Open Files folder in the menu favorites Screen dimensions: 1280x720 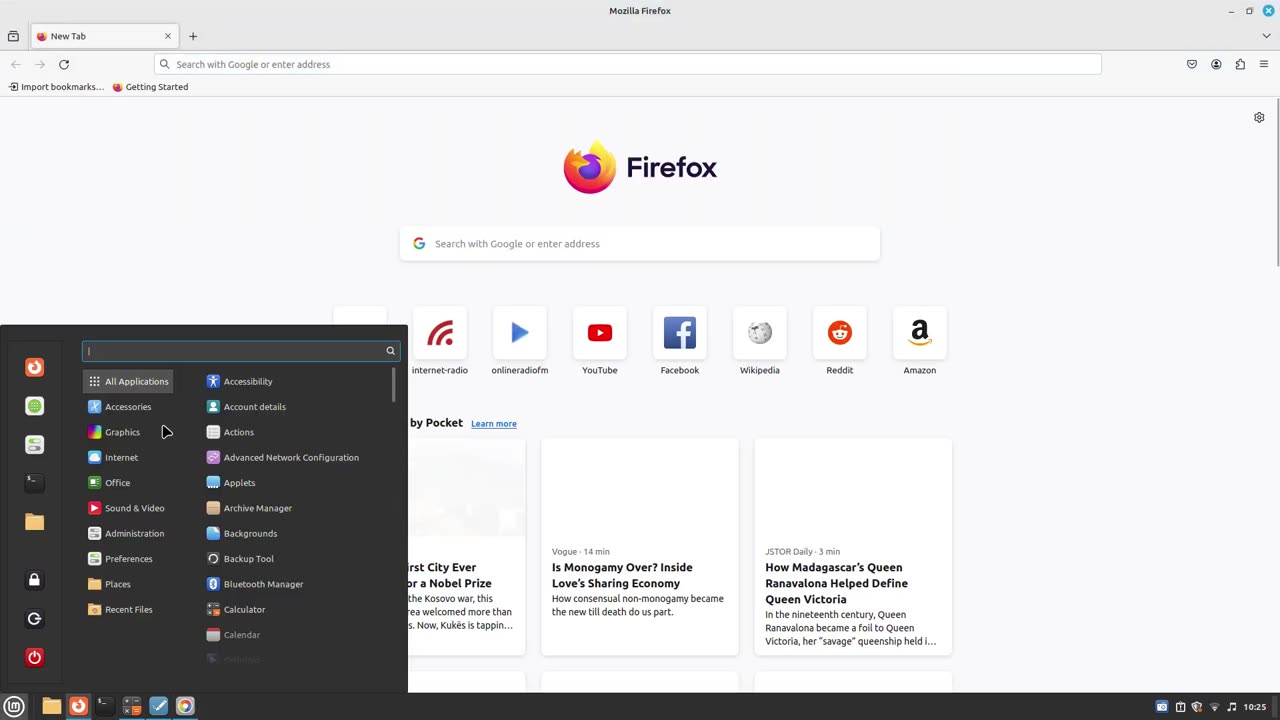[x=34, y=522]
